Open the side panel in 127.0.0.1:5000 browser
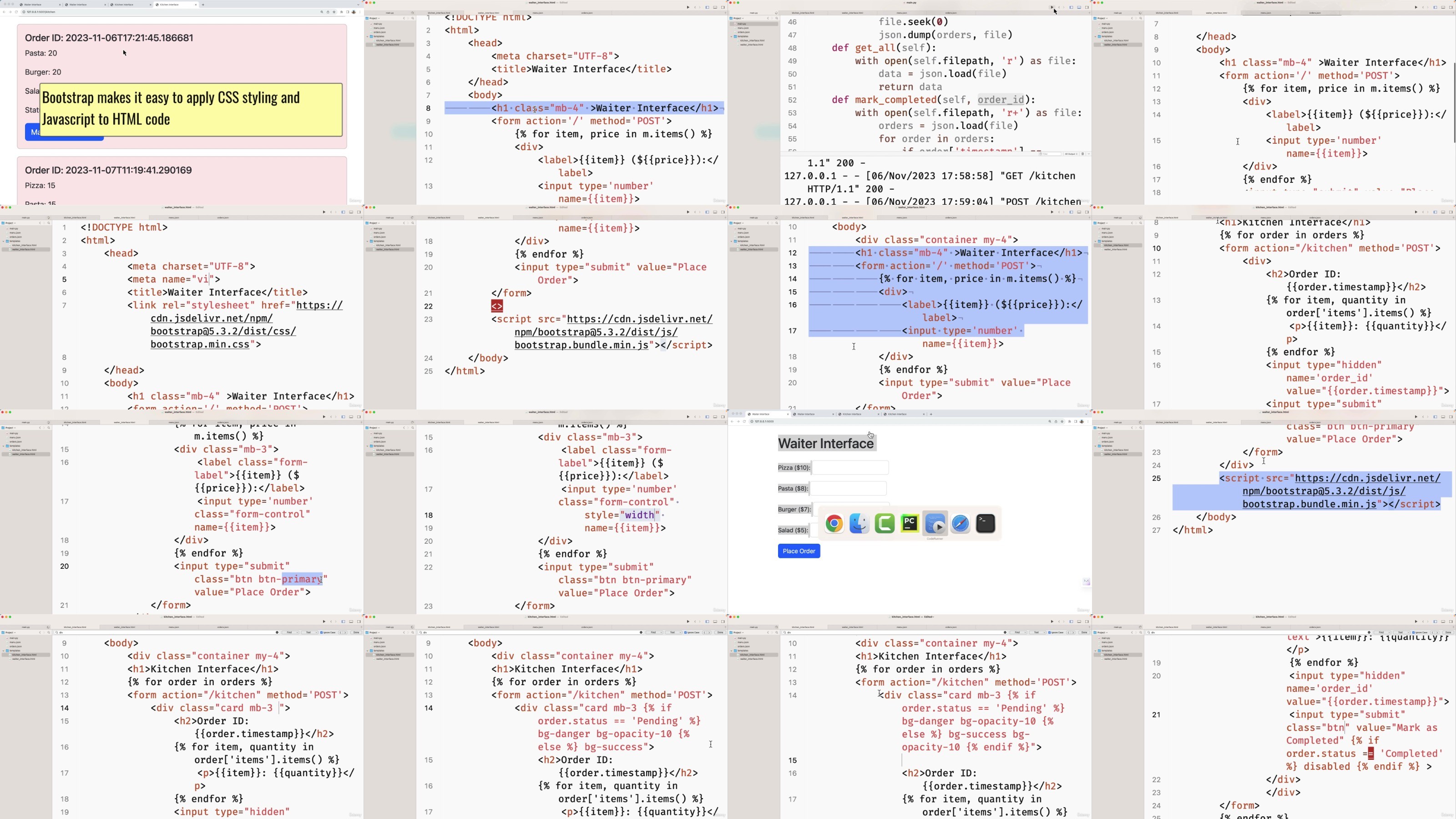The width and height of the screenshot is (1456, 819). [x=1075, y=422]
